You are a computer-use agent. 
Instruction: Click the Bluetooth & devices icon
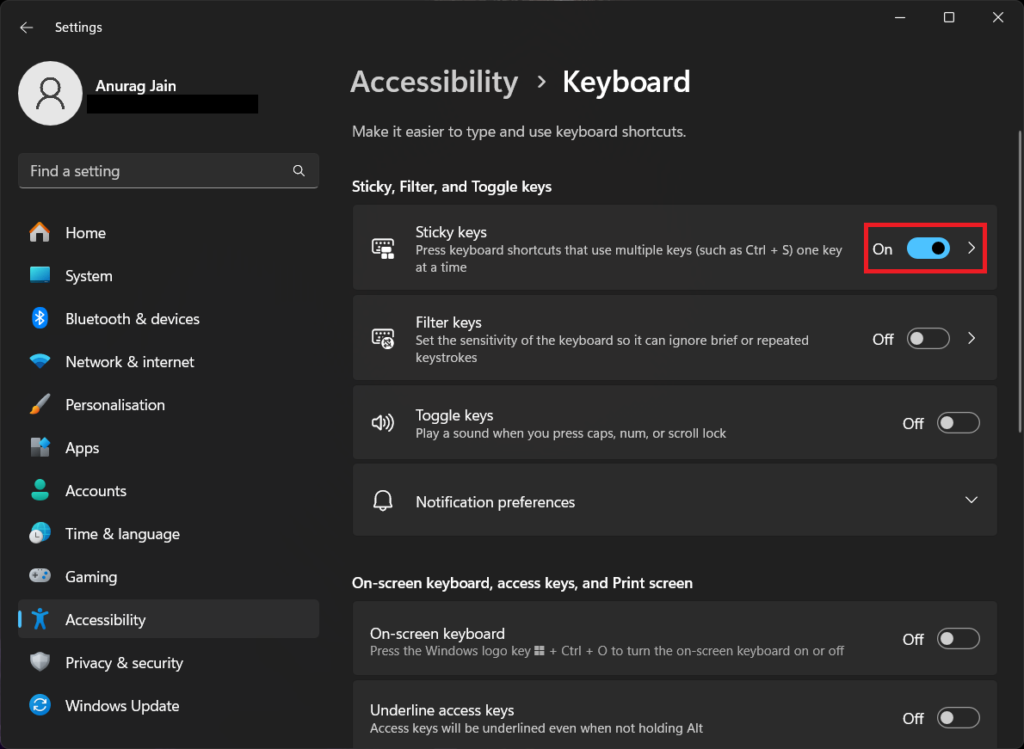pyautogui.click(x=38, y=318)
